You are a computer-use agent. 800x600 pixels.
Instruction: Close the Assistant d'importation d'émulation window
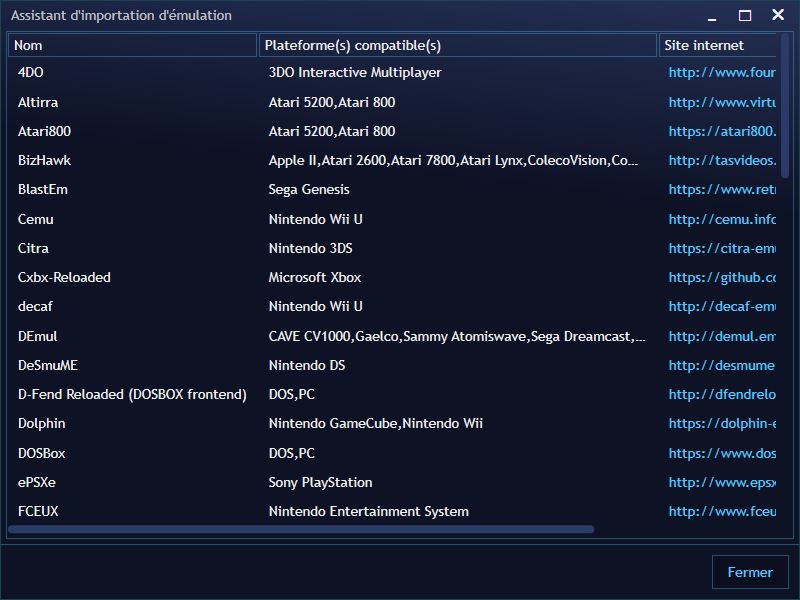pos(778,15)
